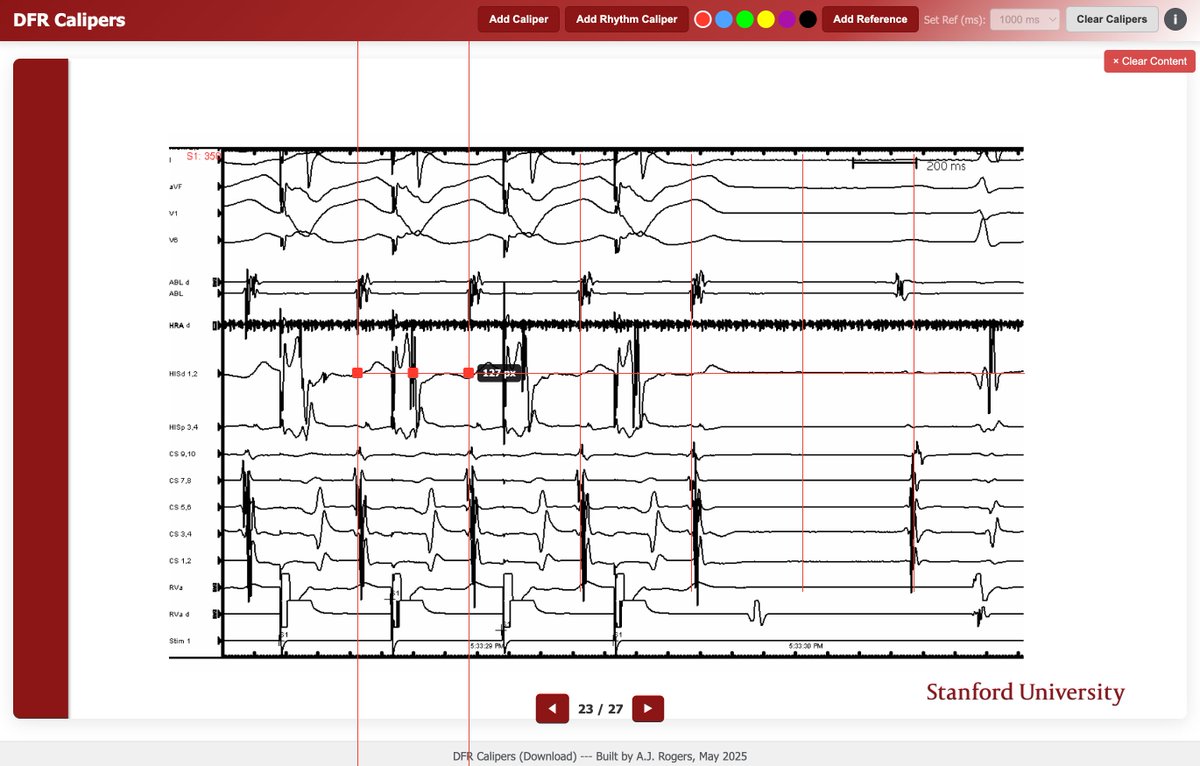This screenshot has width=1200, height=766.
Task: Click the Add Rhythm Caliper button
Action: 627,19
